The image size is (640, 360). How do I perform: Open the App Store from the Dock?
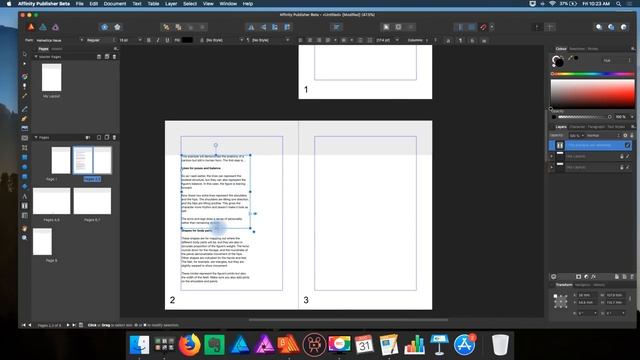click(x=464, y=345)
